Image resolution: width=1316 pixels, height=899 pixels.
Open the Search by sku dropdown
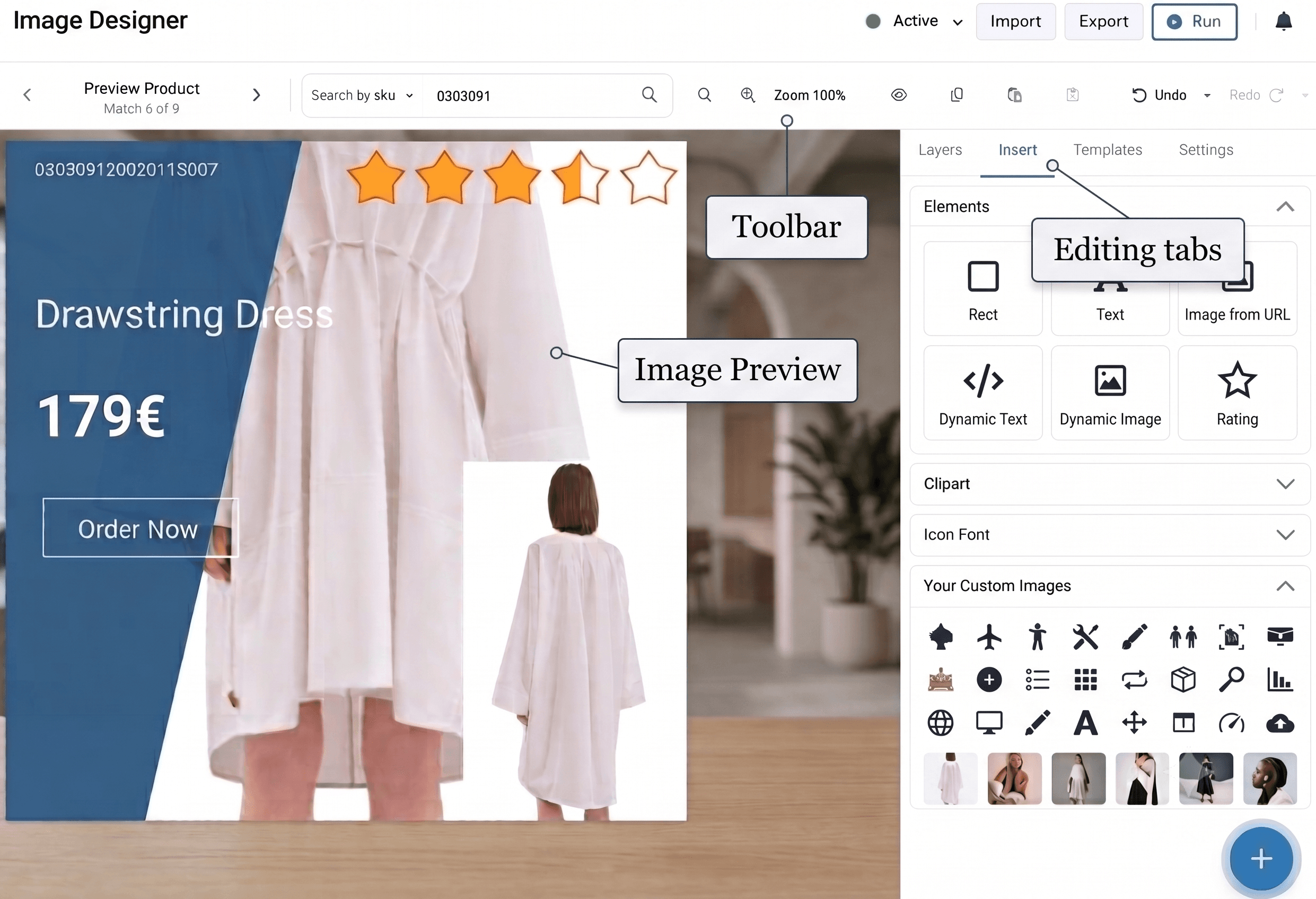[x=362, y=95]
